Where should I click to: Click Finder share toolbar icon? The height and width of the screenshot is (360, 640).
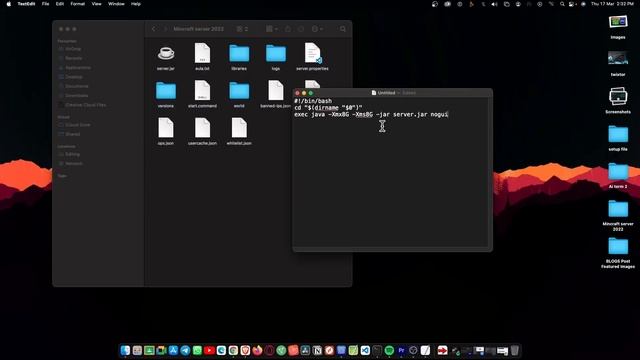pos(288,29)
